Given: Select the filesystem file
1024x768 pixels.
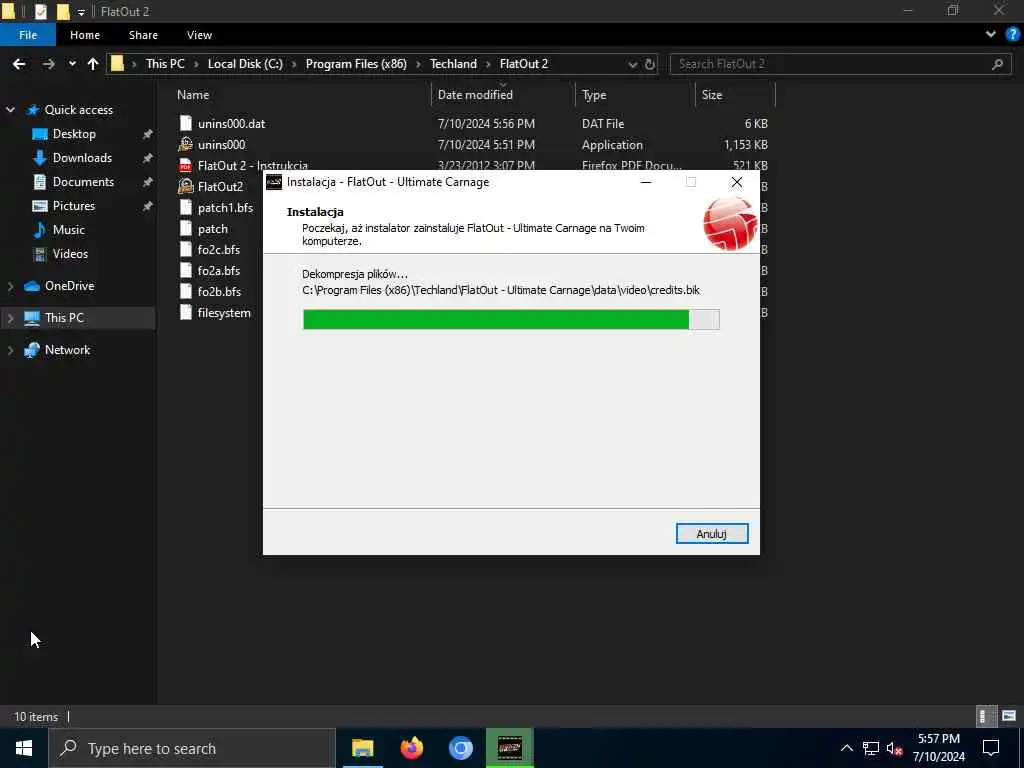Looking at the screenshot, I should [224, 313].
